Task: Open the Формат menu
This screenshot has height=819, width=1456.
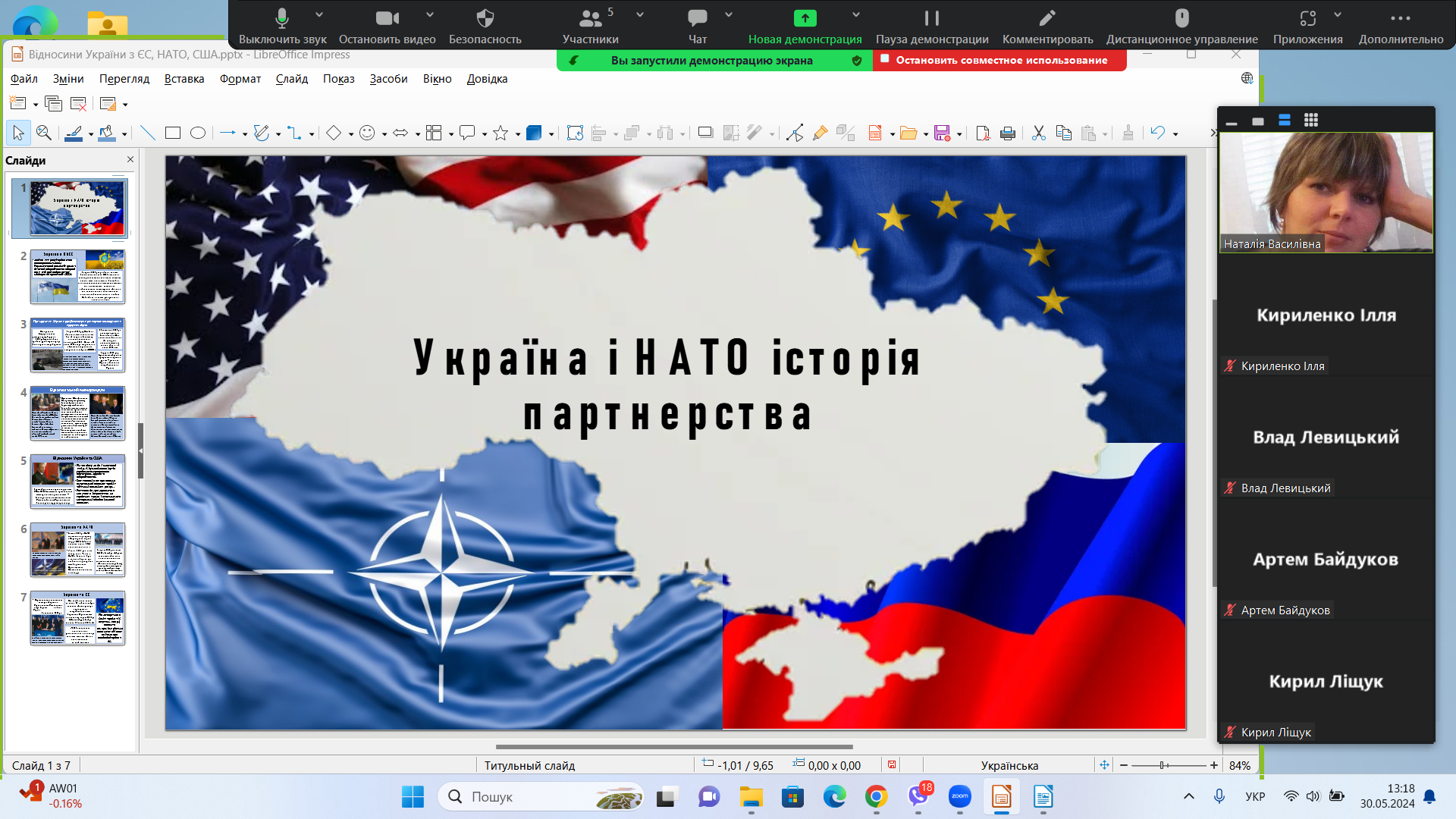Action: [240, 79]
